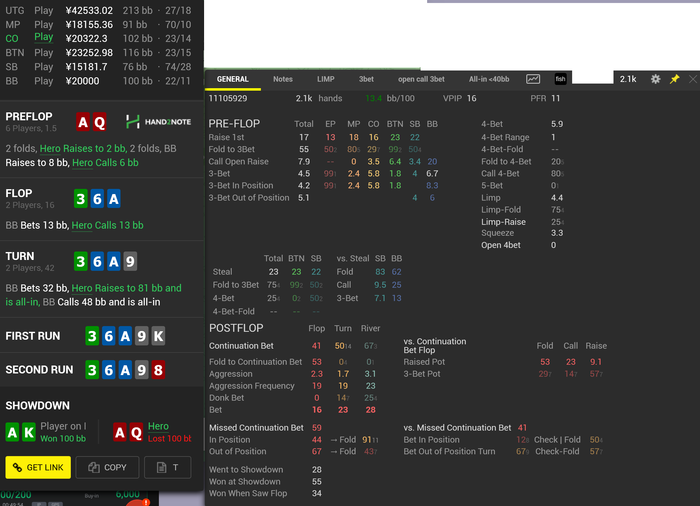700x506 pixels.
Task: Click the flop A card
Action: click(x=114, y=199)
